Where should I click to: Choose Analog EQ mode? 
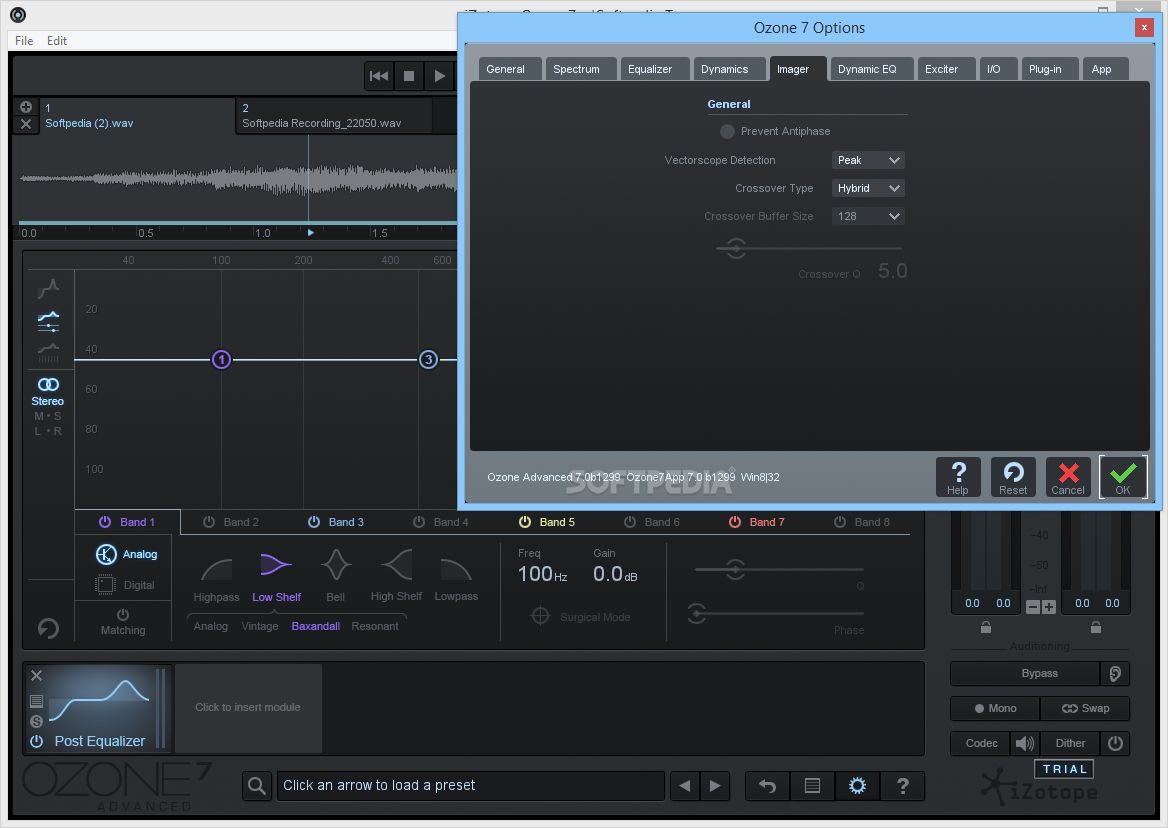click(127, 554)
